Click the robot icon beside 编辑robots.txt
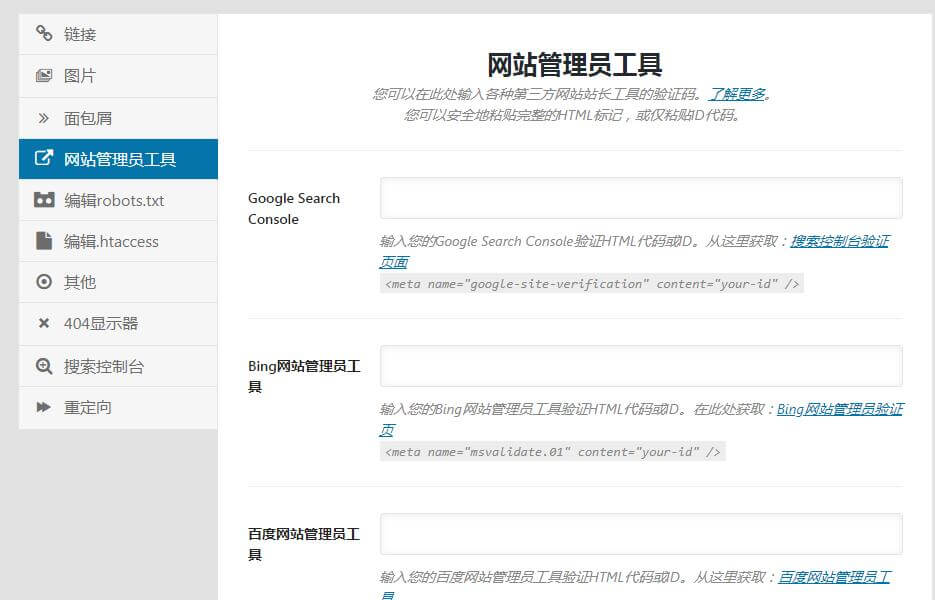The image size is (935, 600). [x=43, y=200]
